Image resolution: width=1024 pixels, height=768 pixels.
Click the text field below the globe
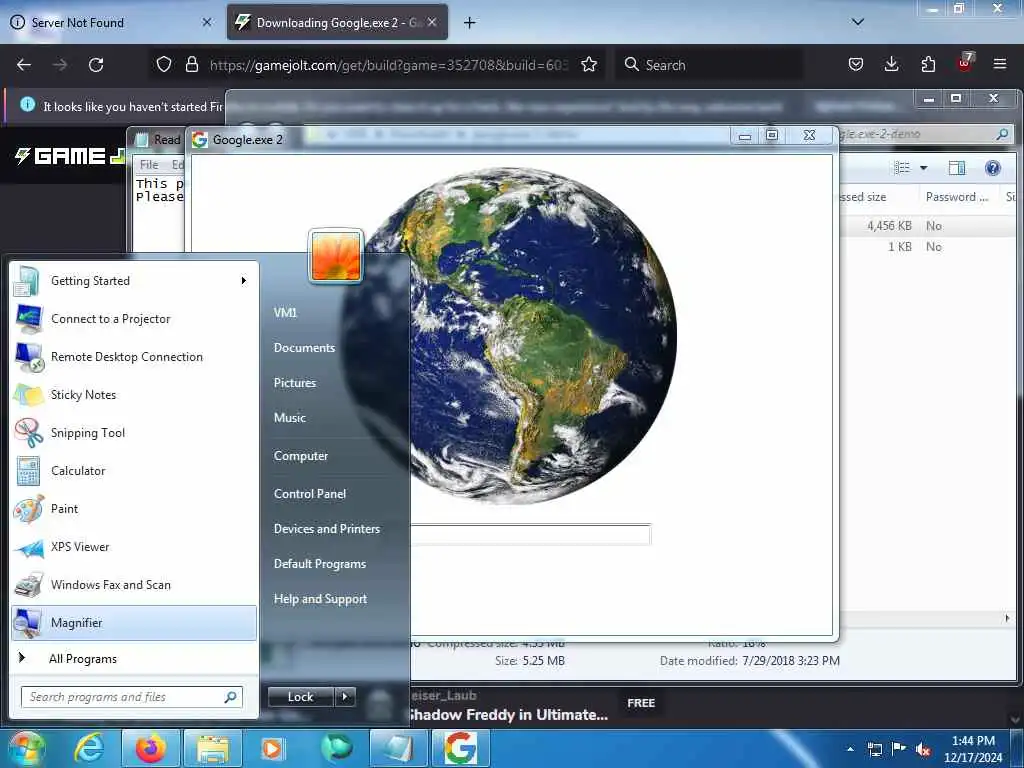tap(530, 534)
